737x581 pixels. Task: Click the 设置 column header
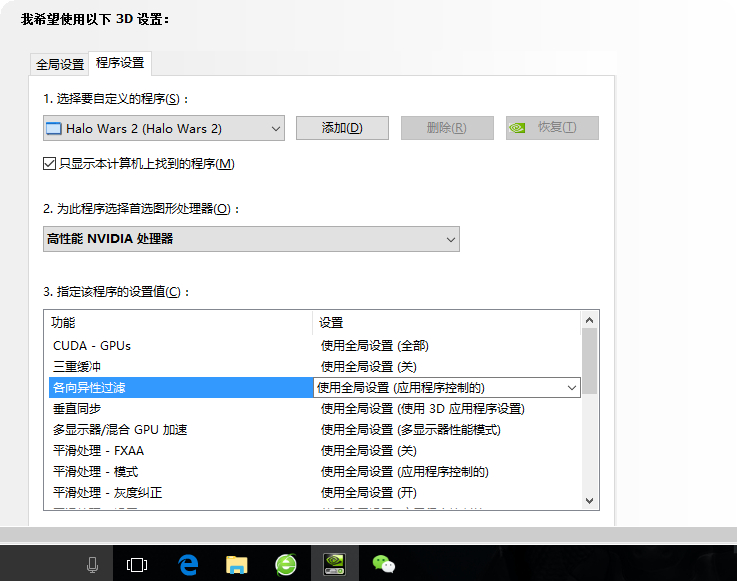coord(447,323)
